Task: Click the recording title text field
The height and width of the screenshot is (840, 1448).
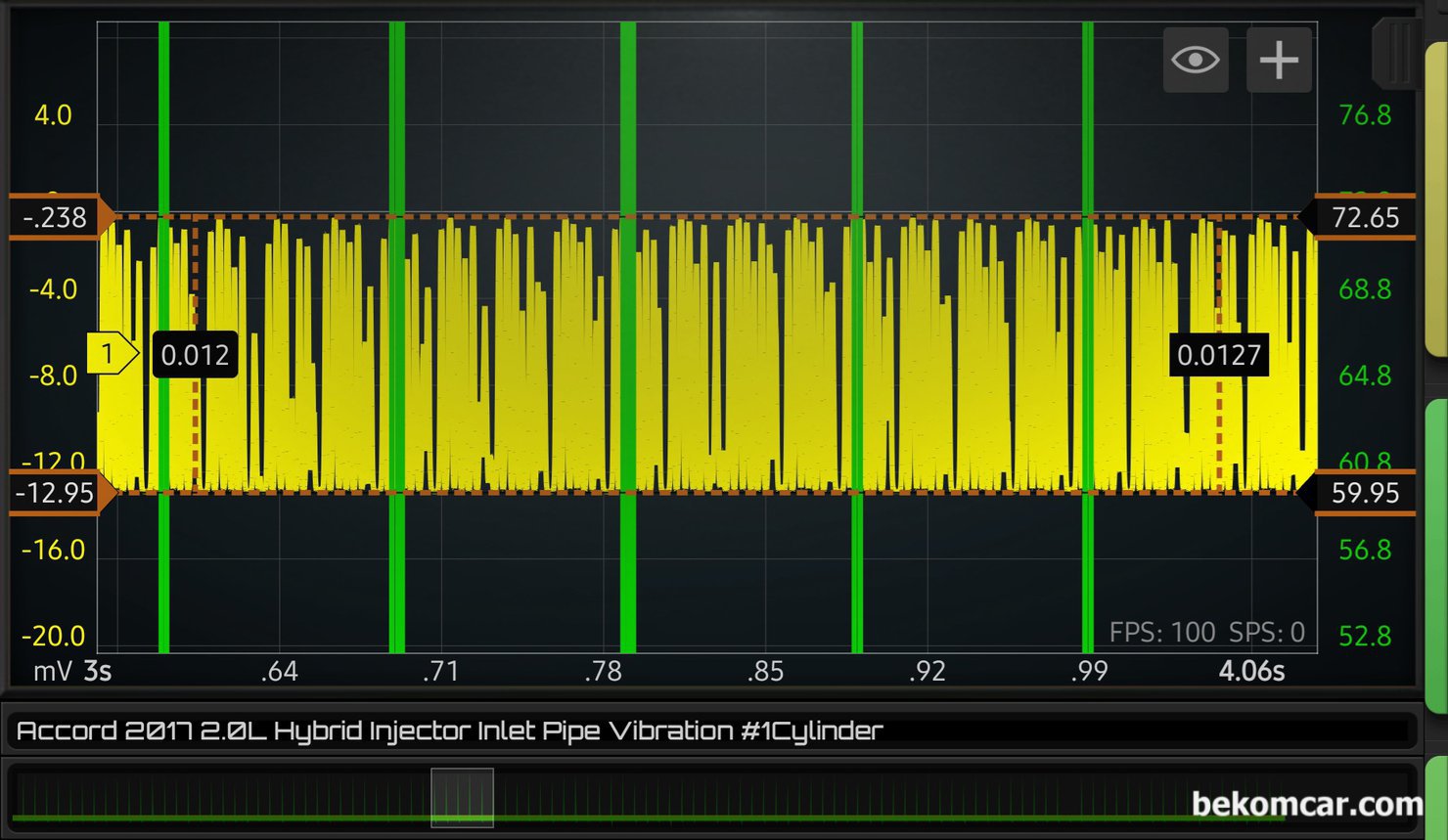Action: coord(709,730)
